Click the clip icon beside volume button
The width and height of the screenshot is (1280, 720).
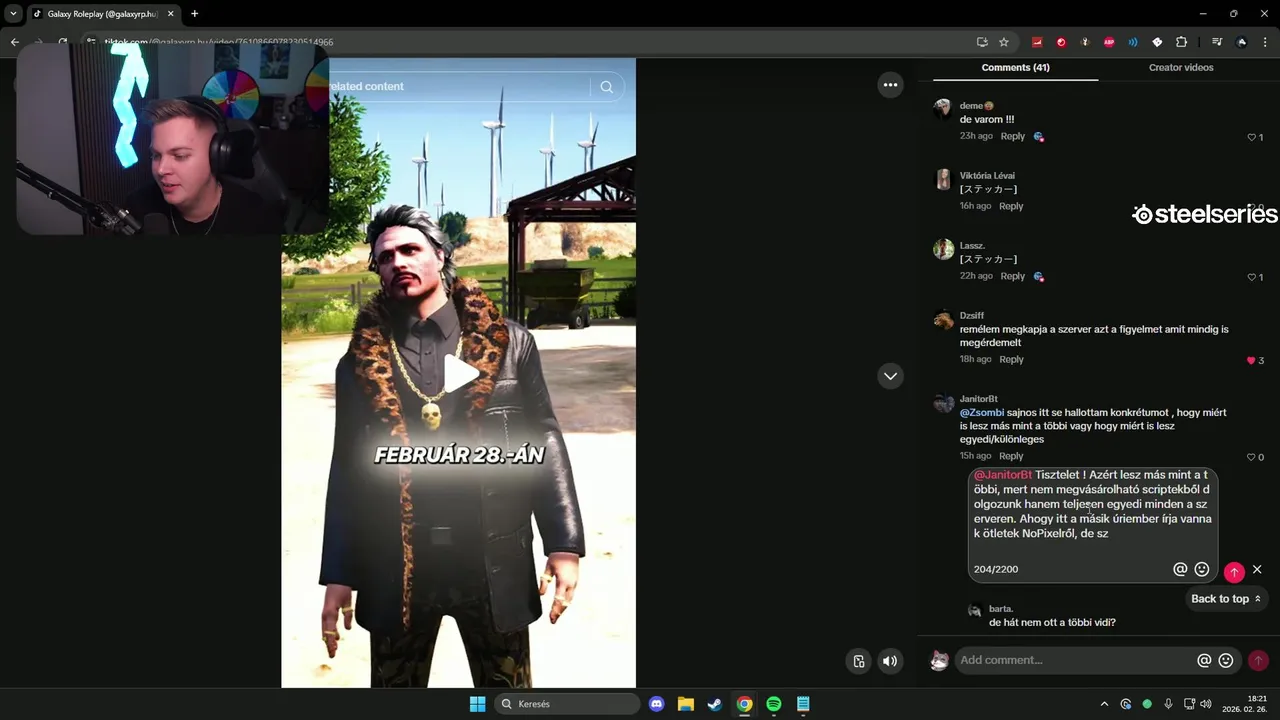tap(859, 661)
